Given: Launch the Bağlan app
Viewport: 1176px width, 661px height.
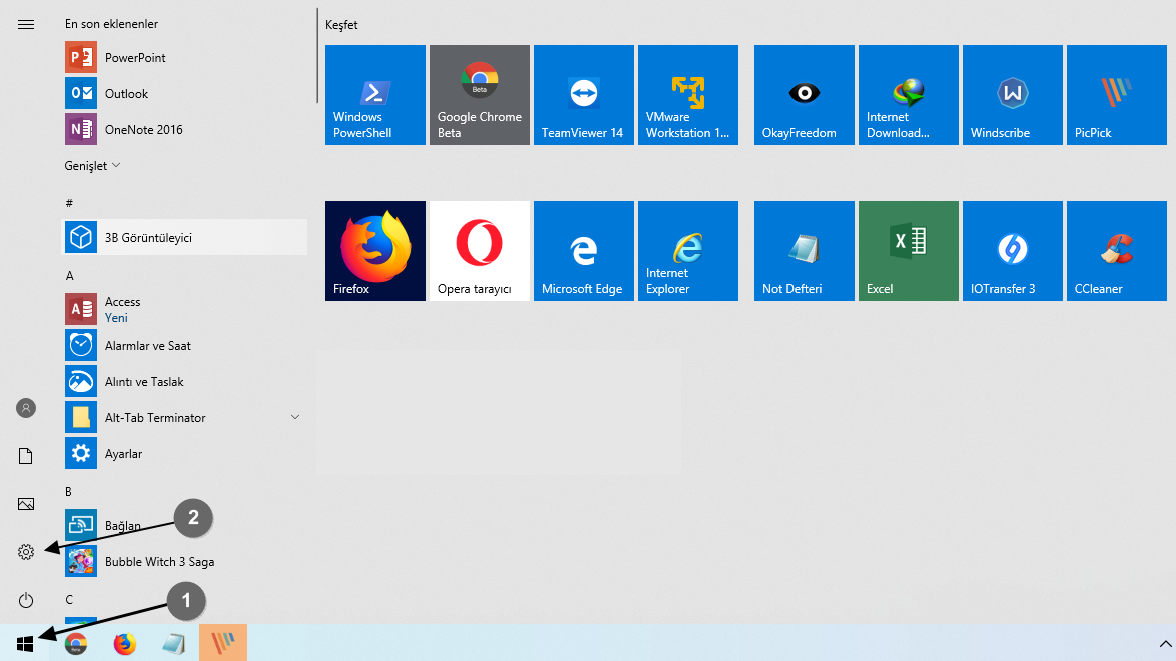Looking at the screenshot, I should click(184, 525).
